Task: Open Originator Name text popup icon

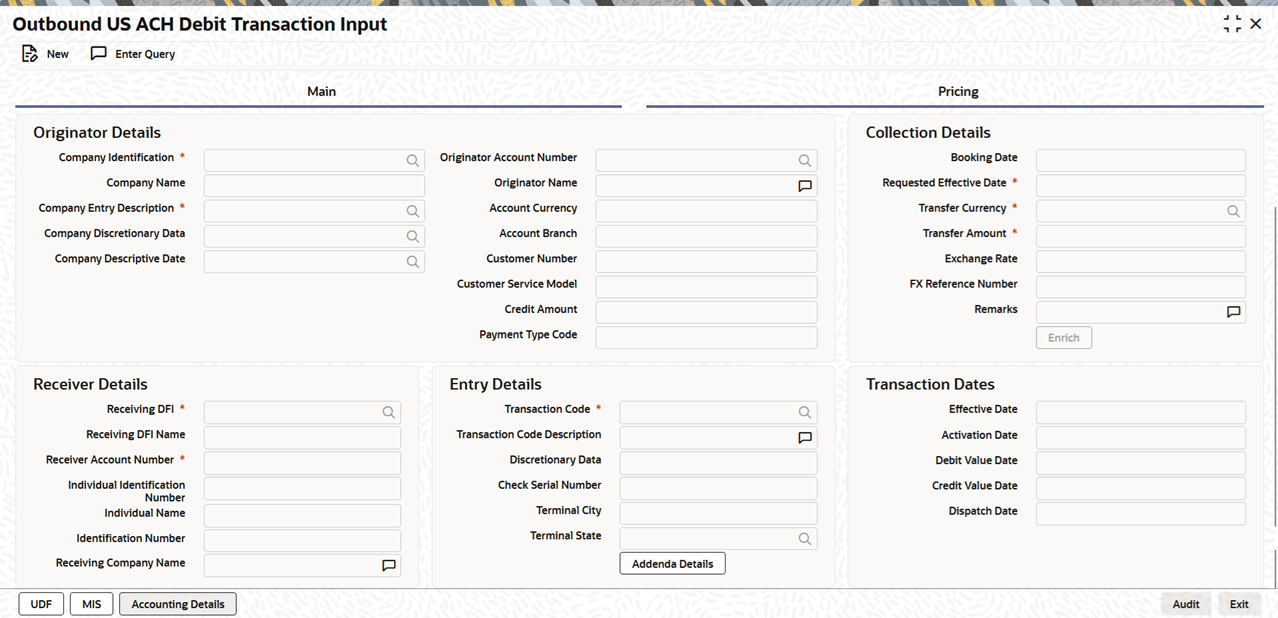Action: click(x=805, y=186)
